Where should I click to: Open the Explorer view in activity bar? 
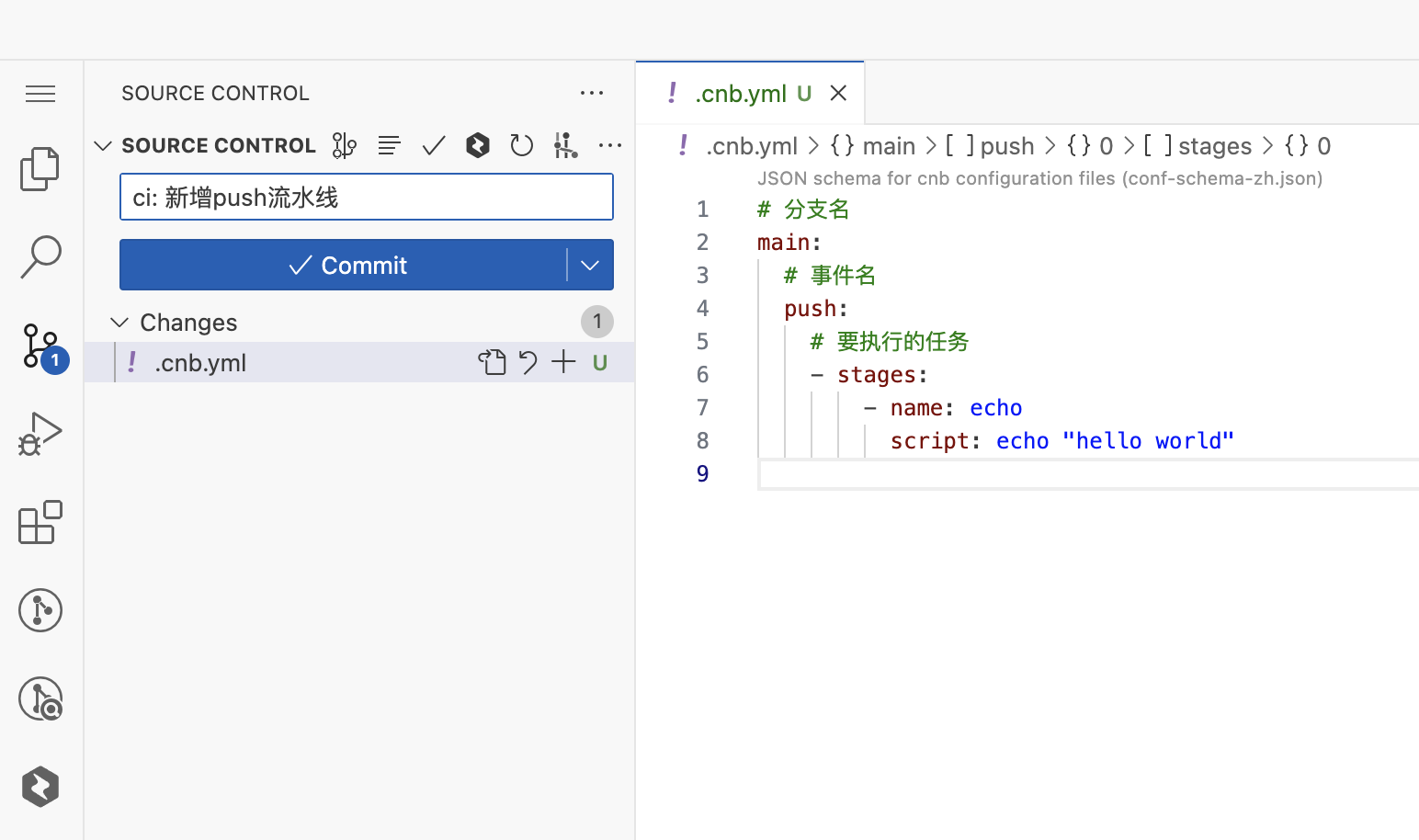pyautogui.click(x=40, y=169)
